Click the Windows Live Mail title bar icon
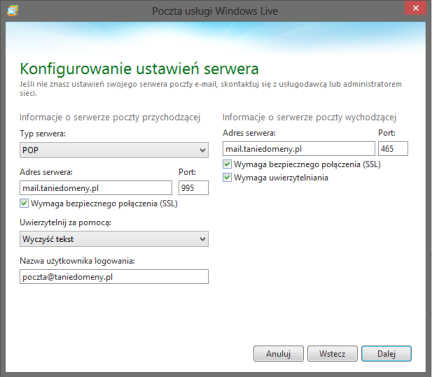 12,10
